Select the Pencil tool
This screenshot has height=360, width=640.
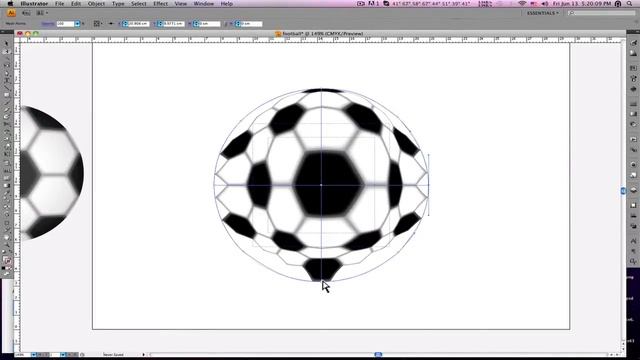click(x=7, y=110)
